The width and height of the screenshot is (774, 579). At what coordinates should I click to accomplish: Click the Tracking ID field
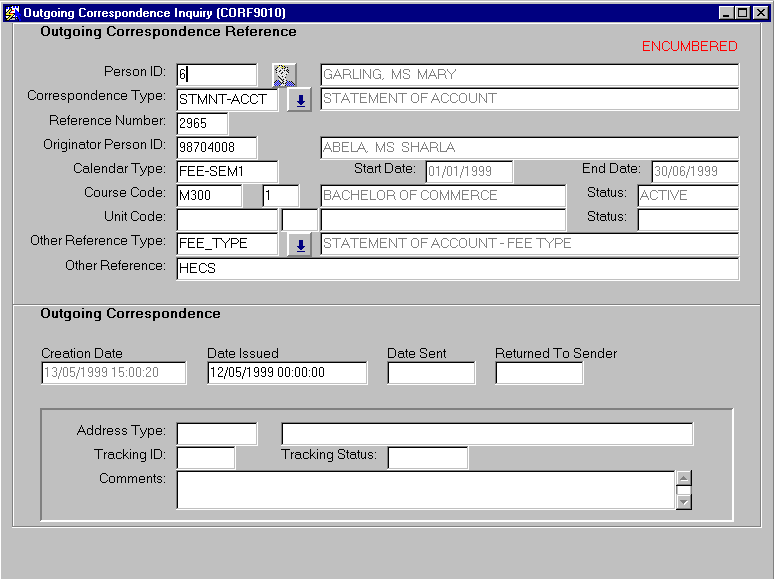(x=206, y=458)
